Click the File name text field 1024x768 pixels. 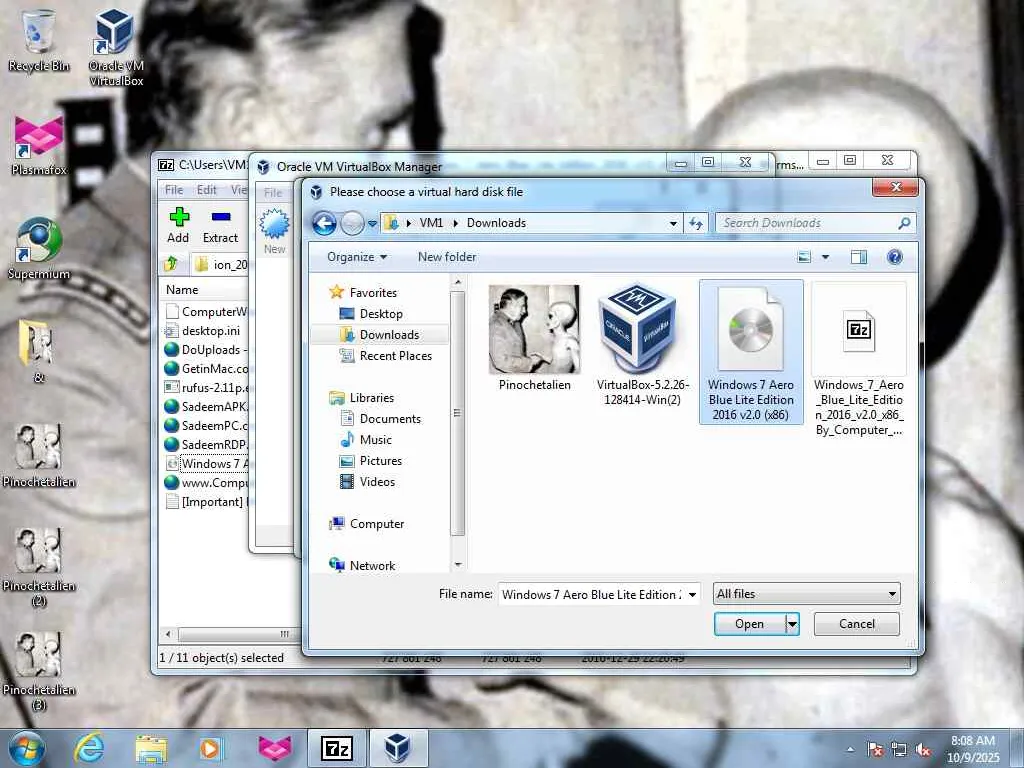(x=591, y=594)
